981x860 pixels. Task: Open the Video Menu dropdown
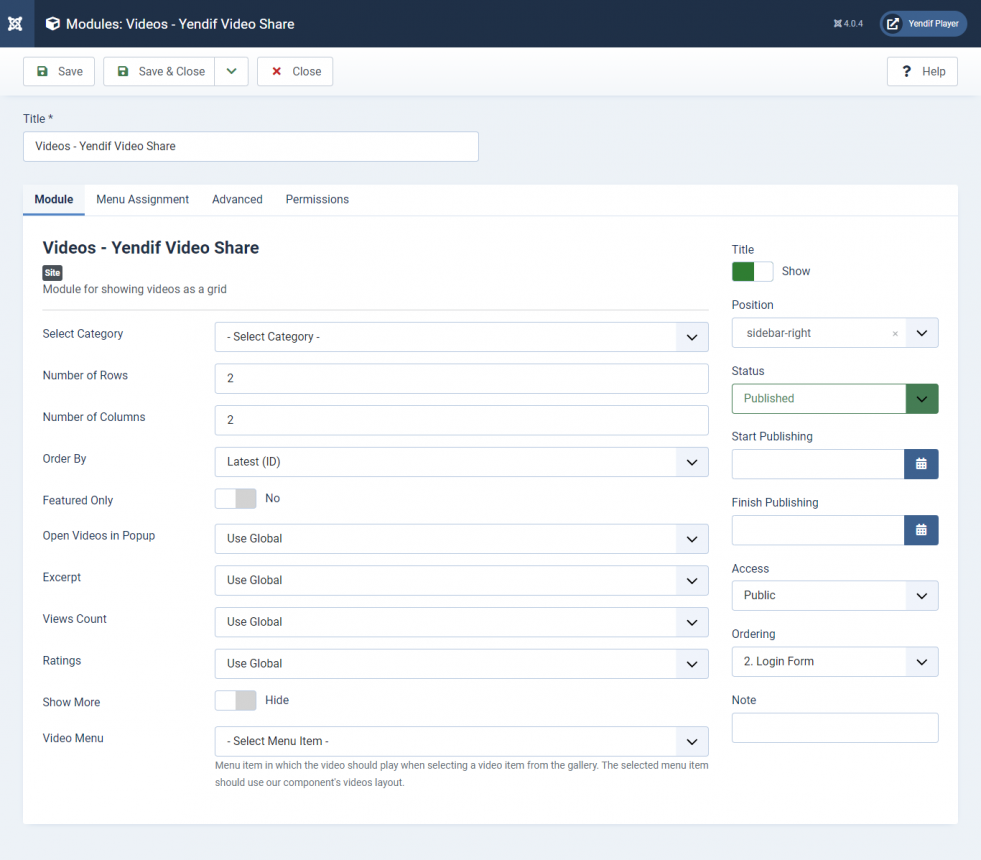pos(462,741)
